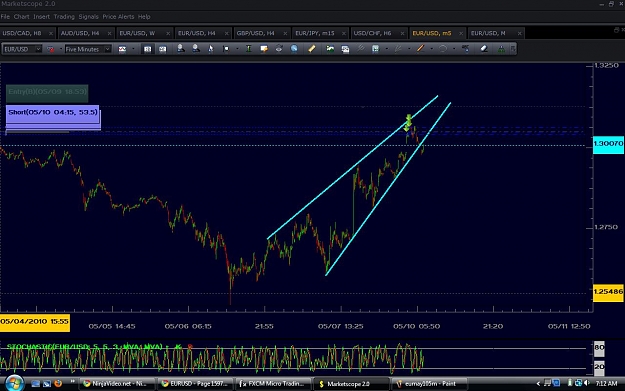Image resolution: width=625 pixels, height=391 pixels.
Task: Open the Help menu
Action: point(144,17)
